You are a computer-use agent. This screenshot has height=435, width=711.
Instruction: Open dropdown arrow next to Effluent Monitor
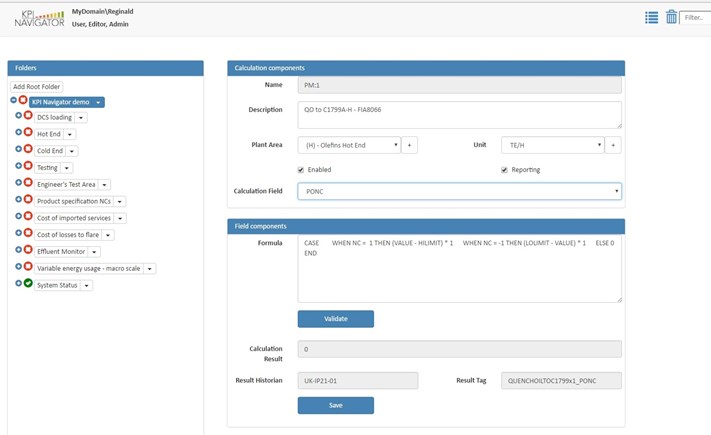(94, 252)
